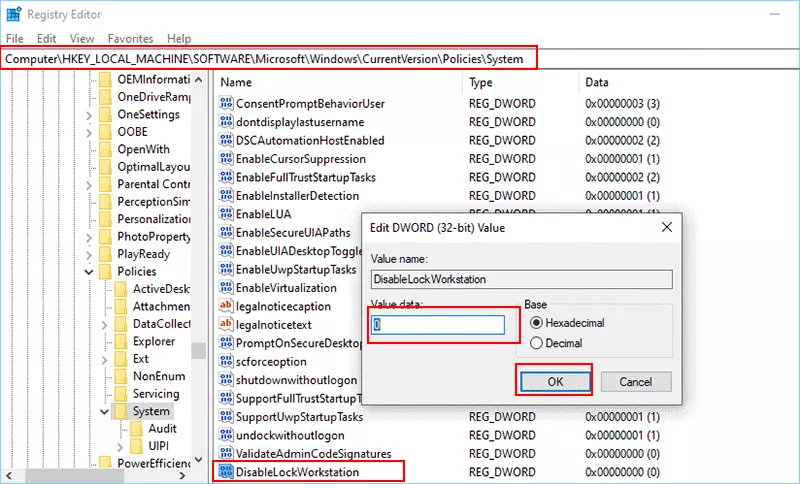Click the Value name field in dialog
Viewport: 800px width, 484px height.
click(x=521, y=279)
